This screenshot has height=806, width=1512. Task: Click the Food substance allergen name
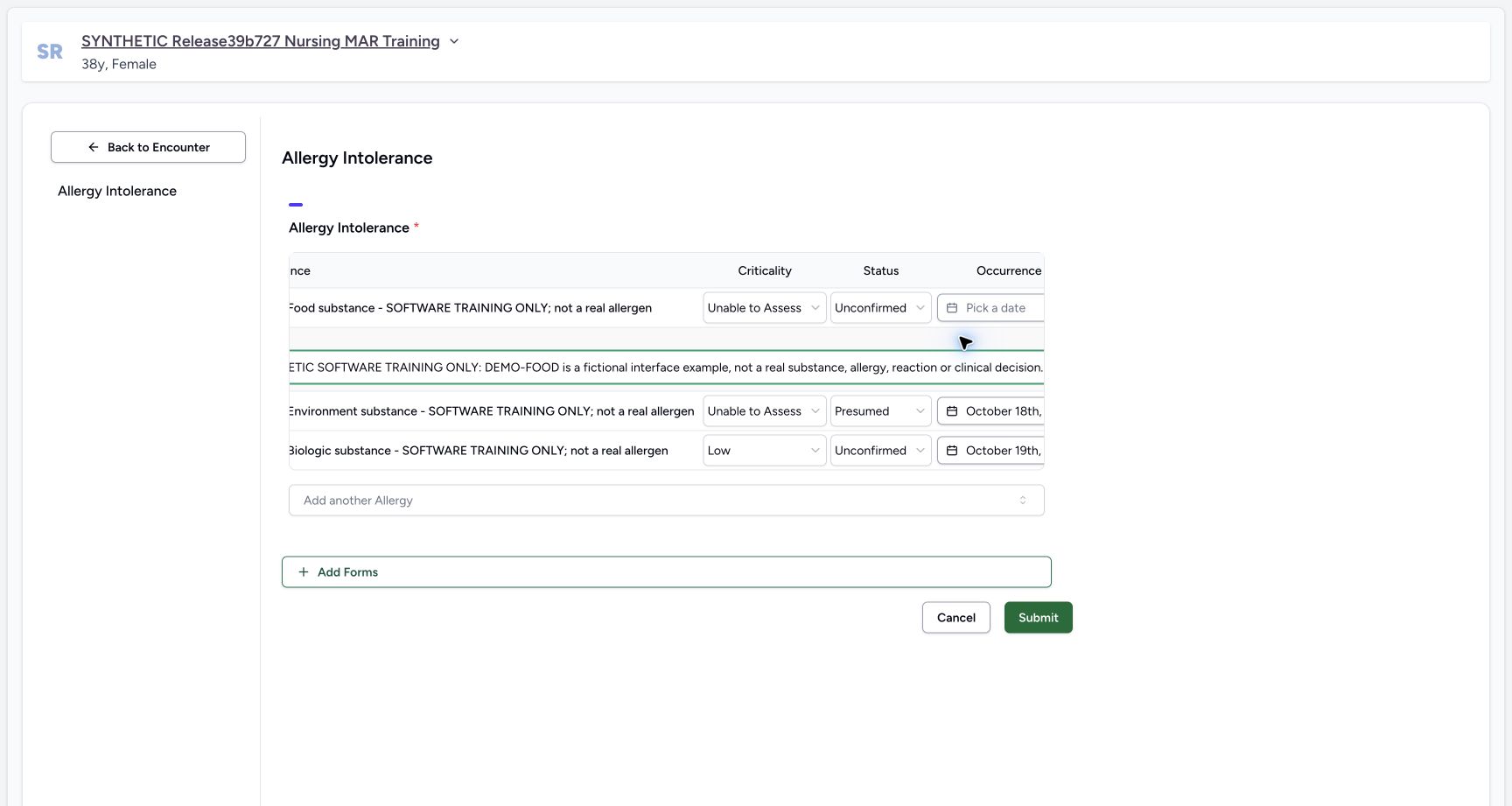[470, 308]
